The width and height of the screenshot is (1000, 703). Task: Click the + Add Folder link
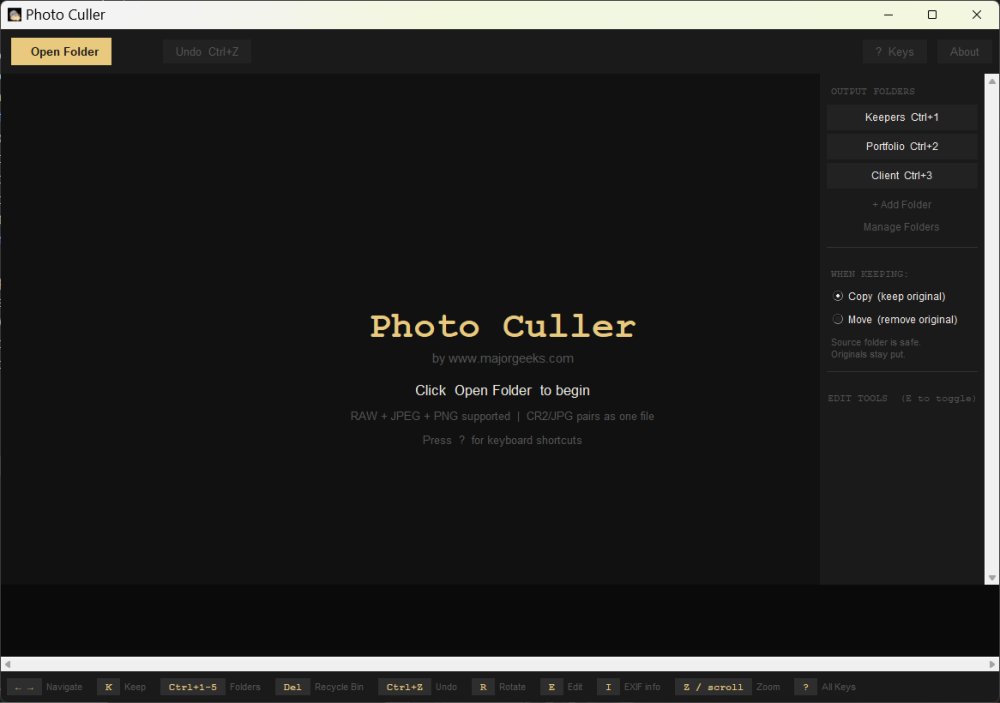902,205
